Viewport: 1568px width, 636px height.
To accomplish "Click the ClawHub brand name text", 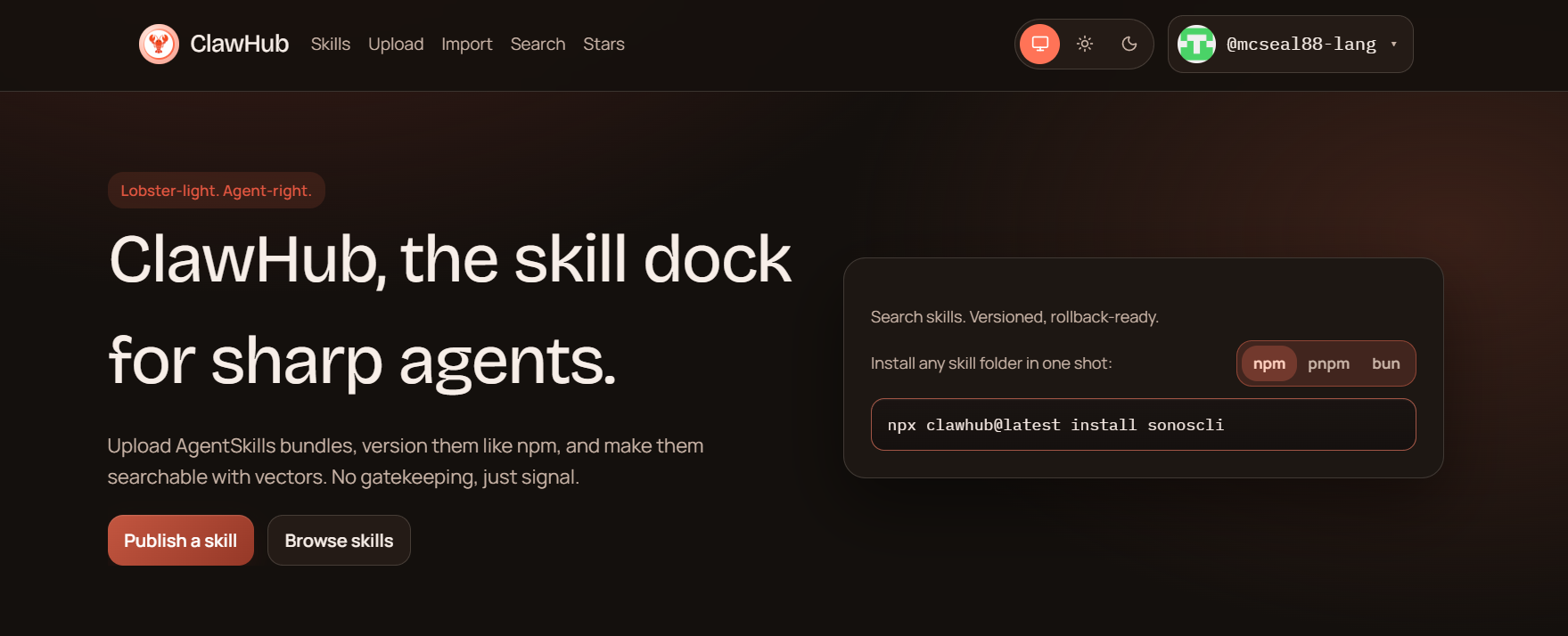I will [239, 44].
